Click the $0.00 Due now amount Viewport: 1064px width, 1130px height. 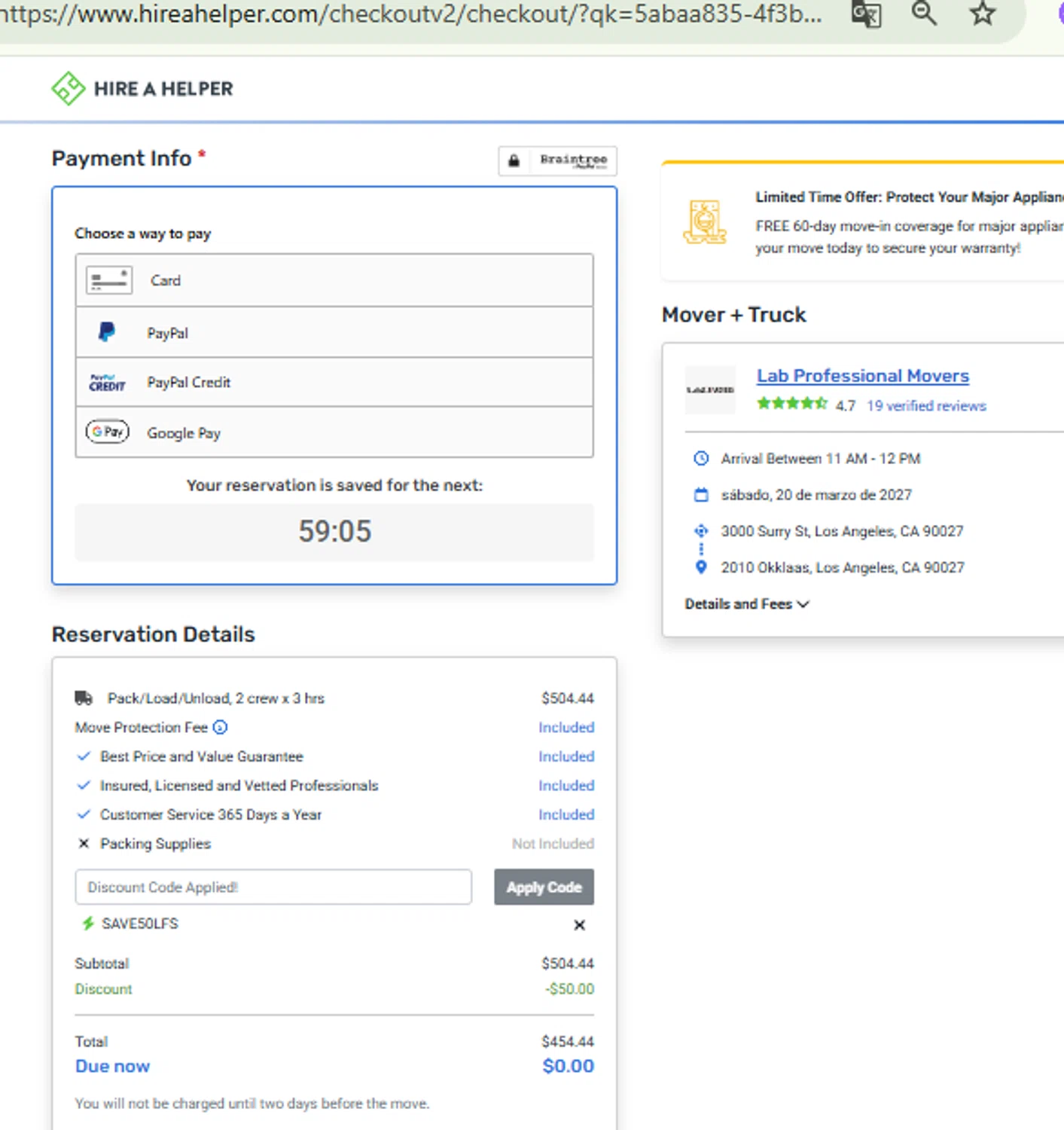pyautogui.click(x=569, y=1066)
